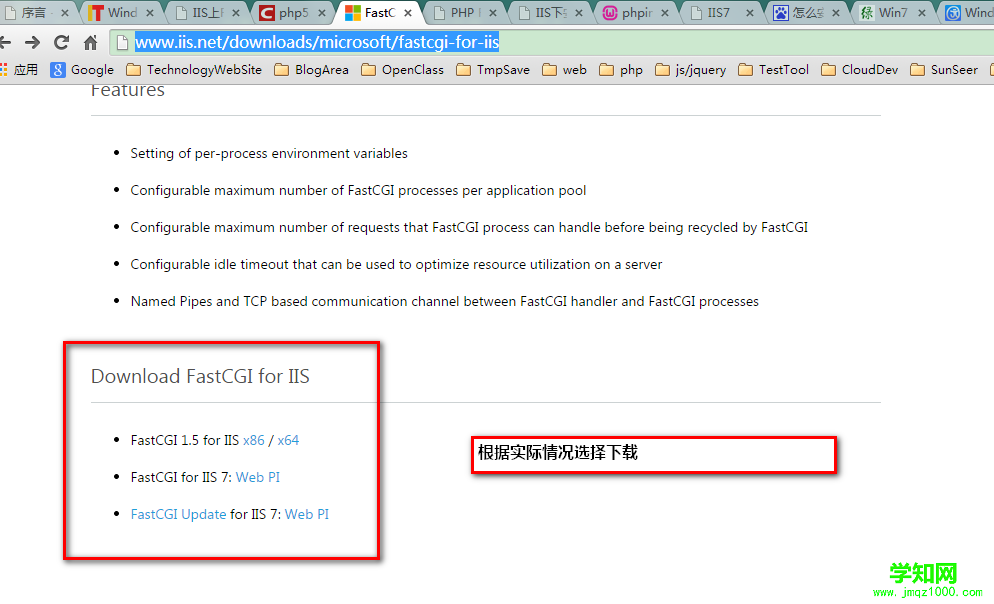Switch to the phpir tab
Viewport: 994px width, 604px height.
click(636, 13)
